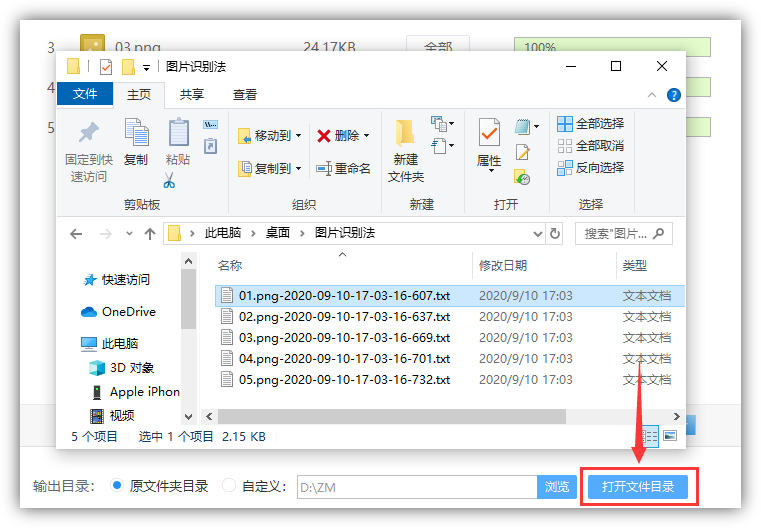761x528 pixels.
Task: Switch to large icons view in status bar
Action: click(x=670, y=436)
